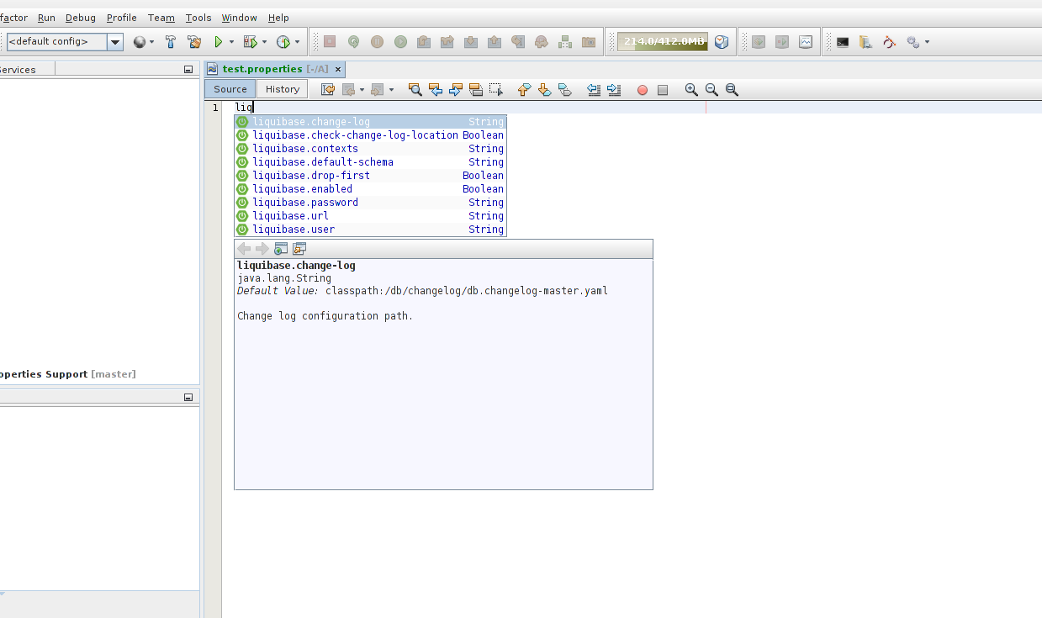The width and height of the screenshot is (1042, 618).
Task: Click the Last Edit Location icon
Action: point(326,89)
